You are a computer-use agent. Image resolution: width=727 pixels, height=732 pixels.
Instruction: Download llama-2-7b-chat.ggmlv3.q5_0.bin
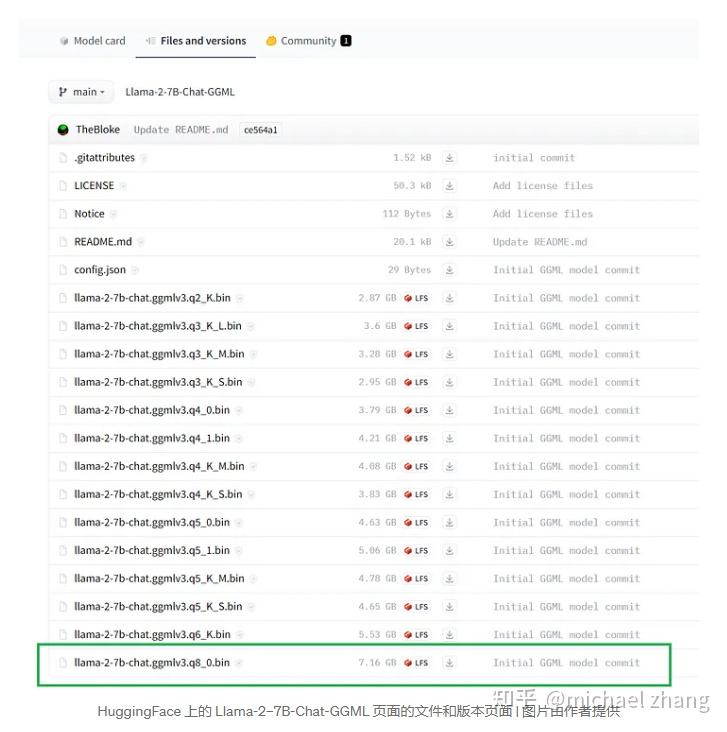tap(450, 522)
